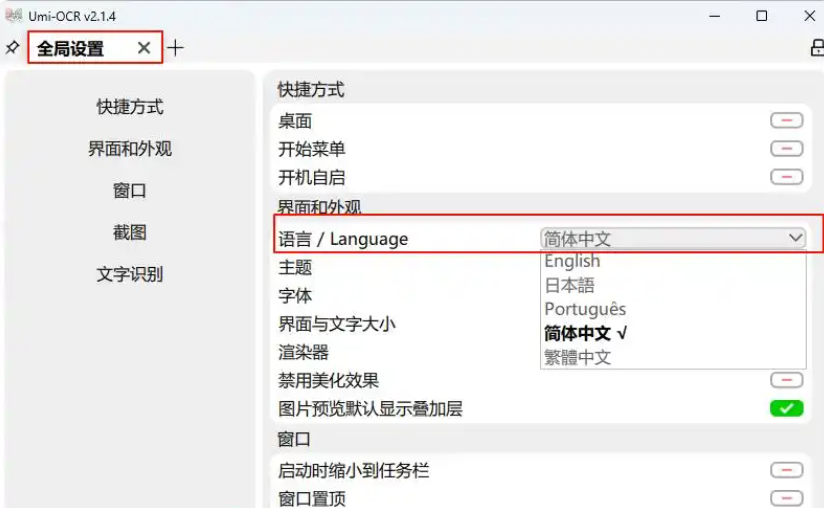
Task: Maximize the Umi-OCR window
Action: (x=761, y=16)
